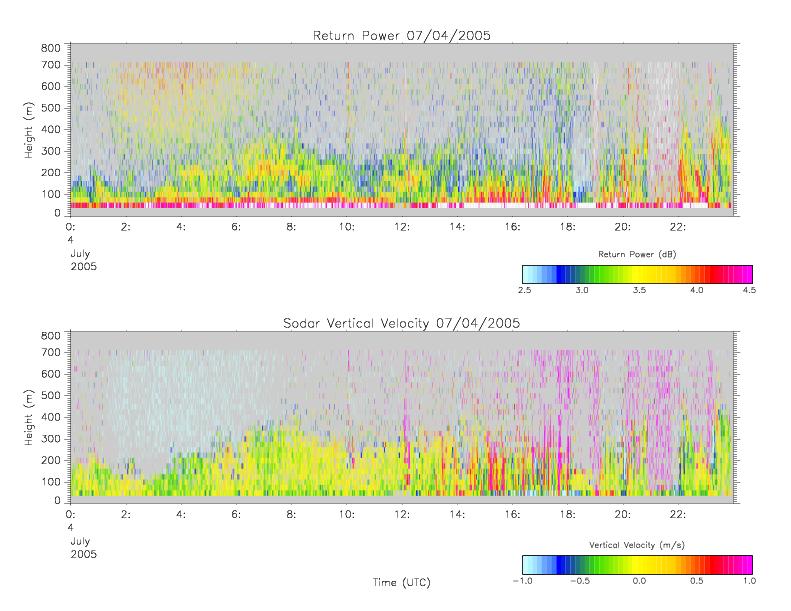Click Height (m) label of Return Power chart
The image size is (791, 611).
point(29,130)
